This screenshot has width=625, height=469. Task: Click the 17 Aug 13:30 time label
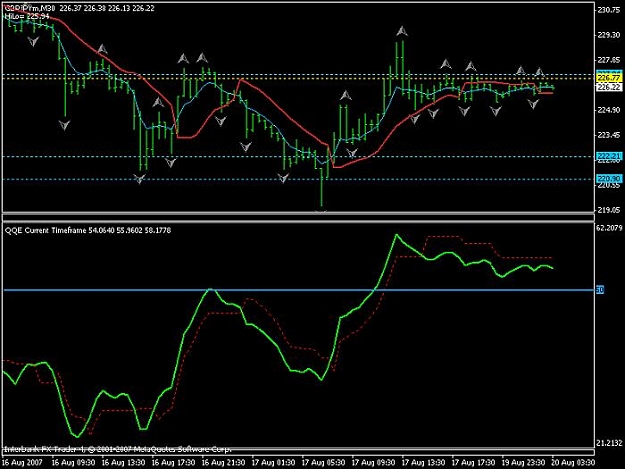423,463
